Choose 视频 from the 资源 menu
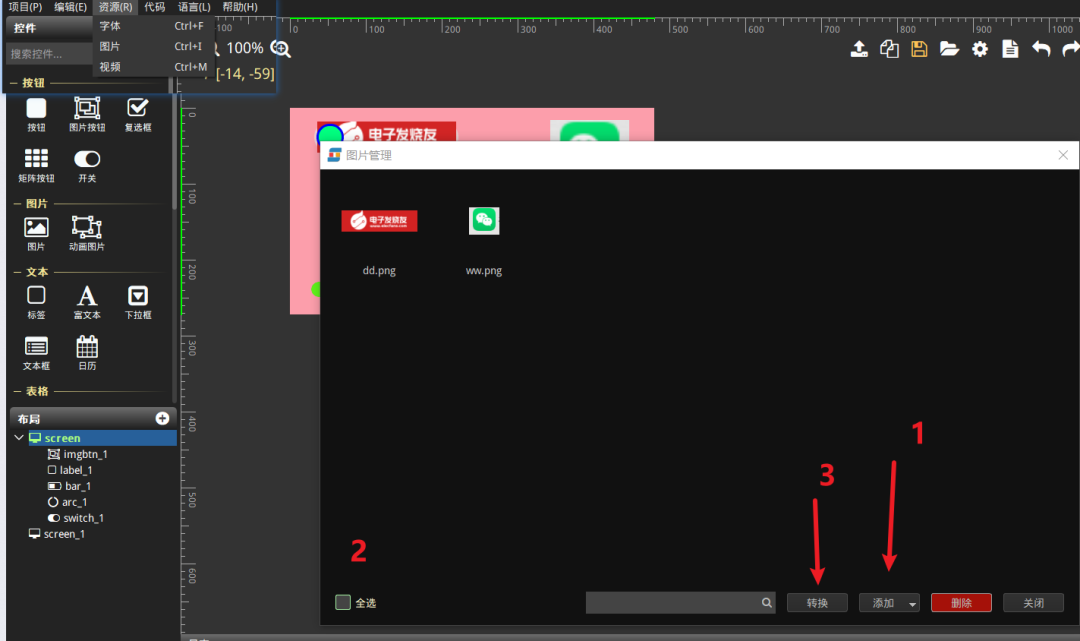The width and height of the screenshot is (1080, 641). [152, 67]
